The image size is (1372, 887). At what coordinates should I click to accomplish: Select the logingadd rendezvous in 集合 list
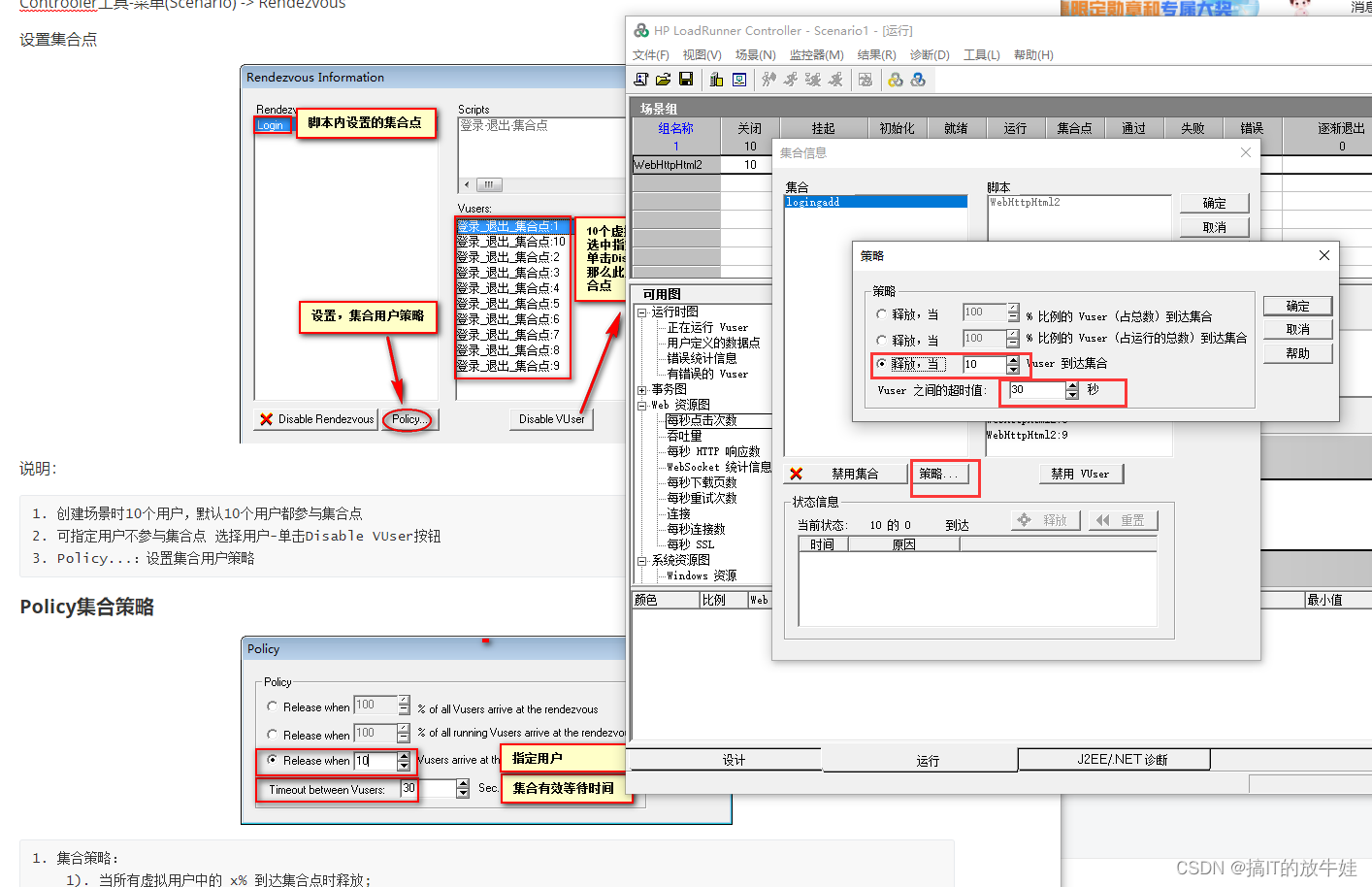(875, 202)
